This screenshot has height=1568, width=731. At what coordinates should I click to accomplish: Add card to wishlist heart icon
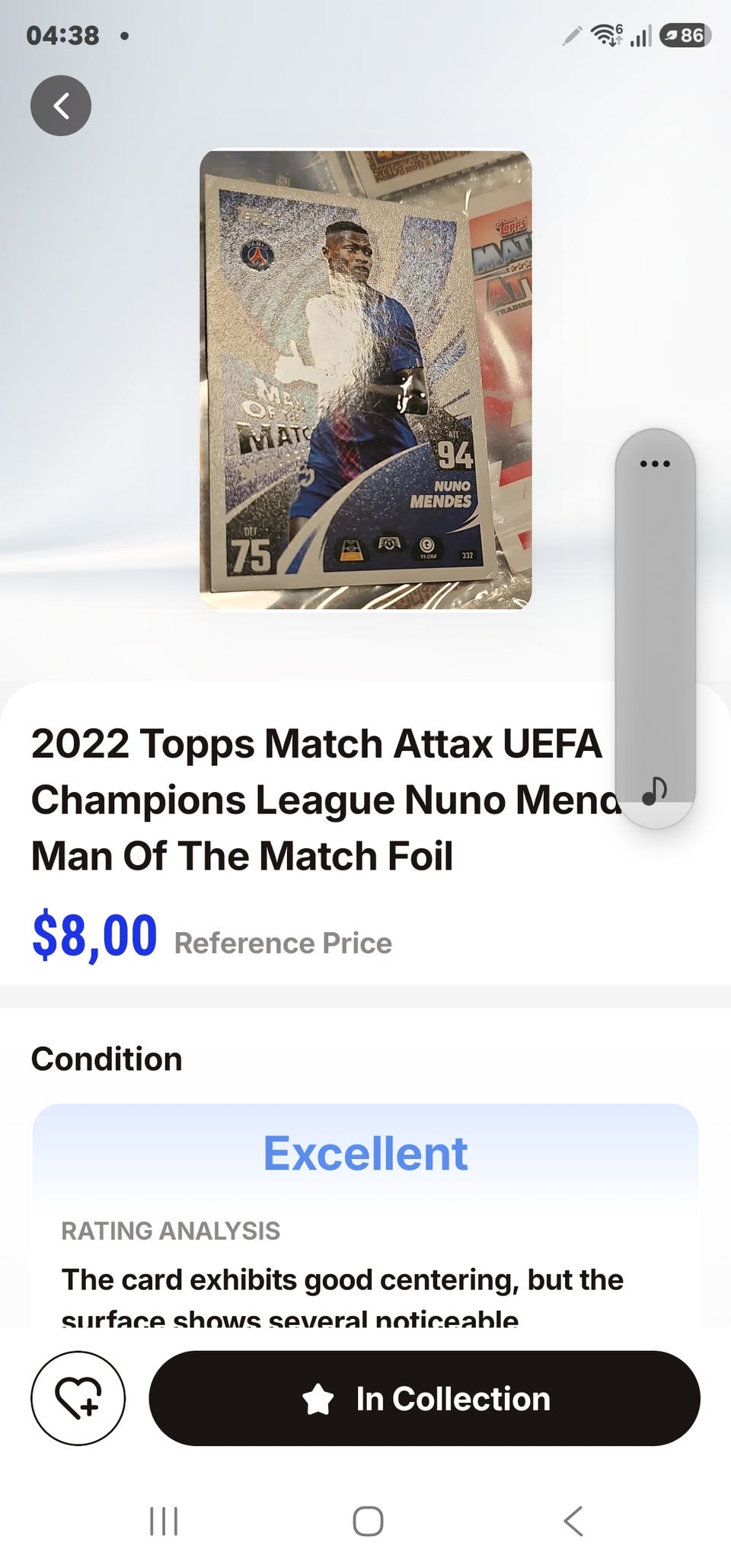[78, 1398]
